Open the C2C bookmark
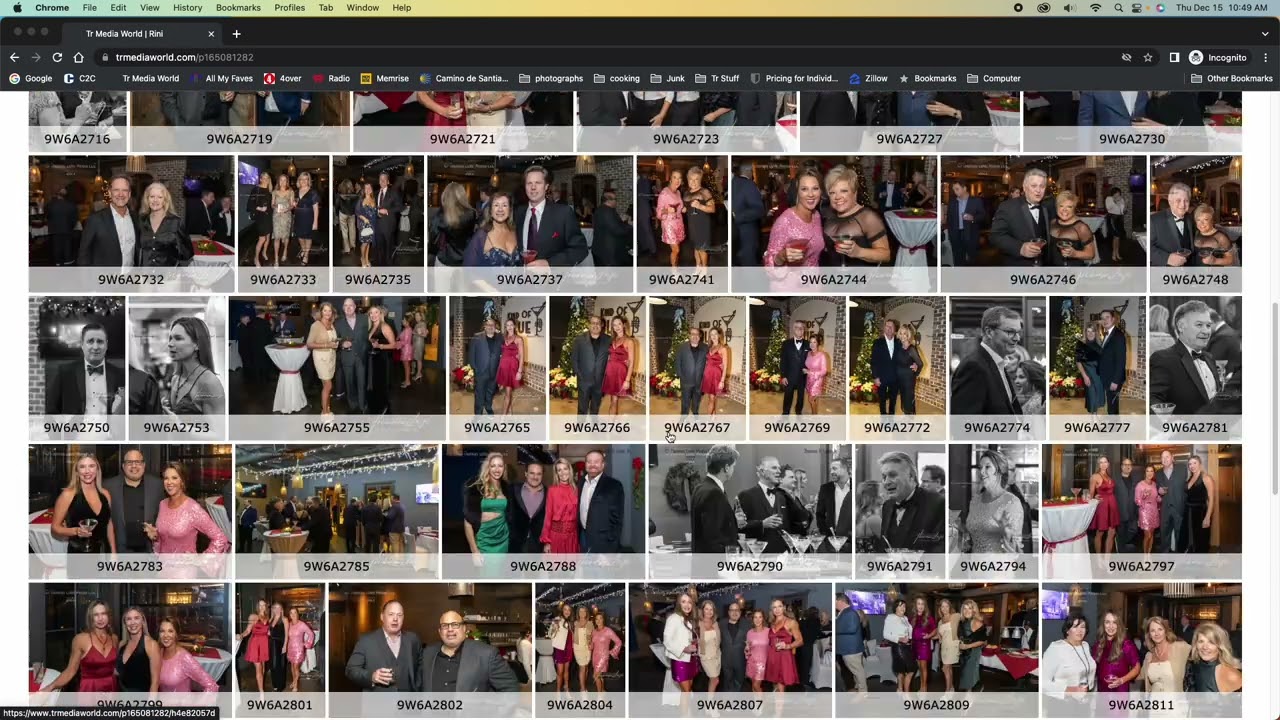Viewport: 1280px width, 720px height. pyautogui.click(x=80, y=78)
